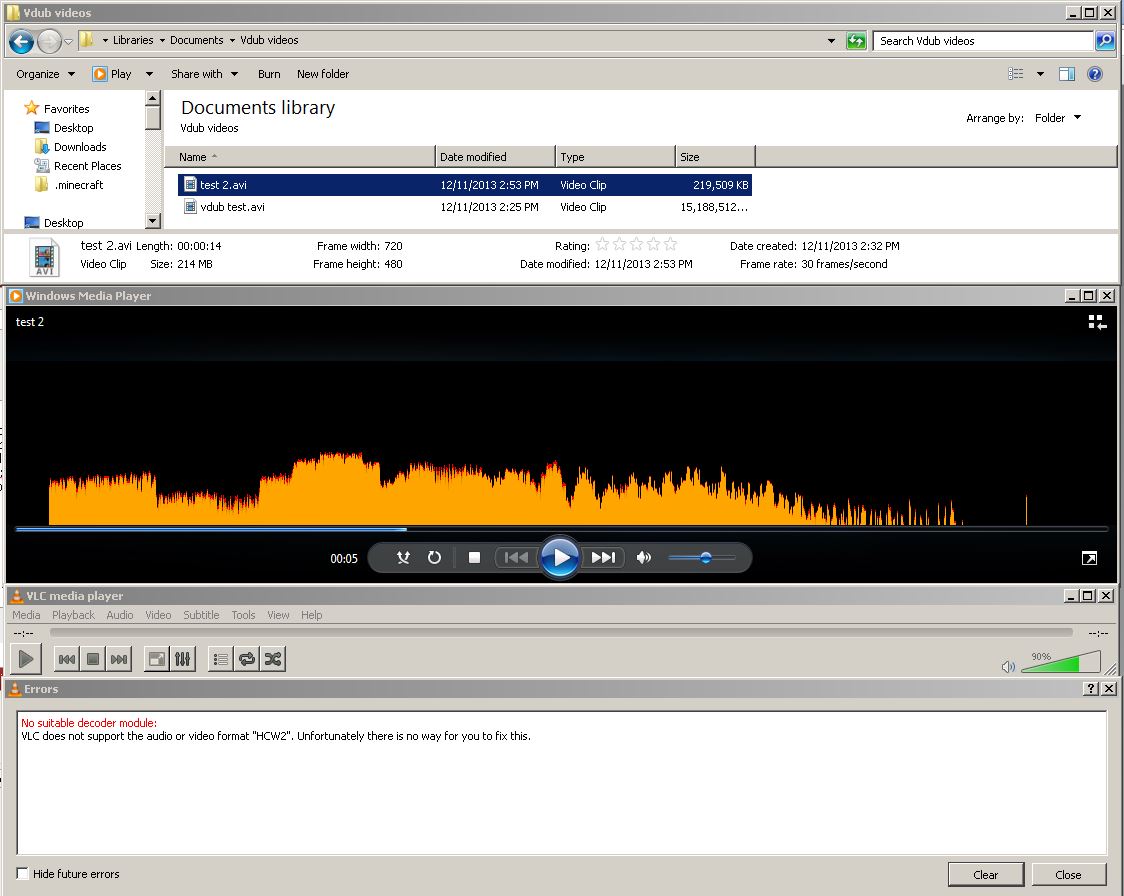Expand the Libraries breadcrumb arrow
The image size is (1124, 896).
click(162, 40)
